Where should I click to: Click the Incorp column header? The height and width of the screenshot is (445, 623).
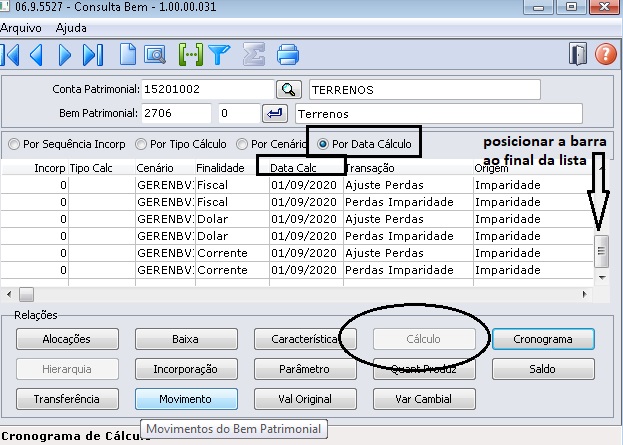tap(35, 168)
